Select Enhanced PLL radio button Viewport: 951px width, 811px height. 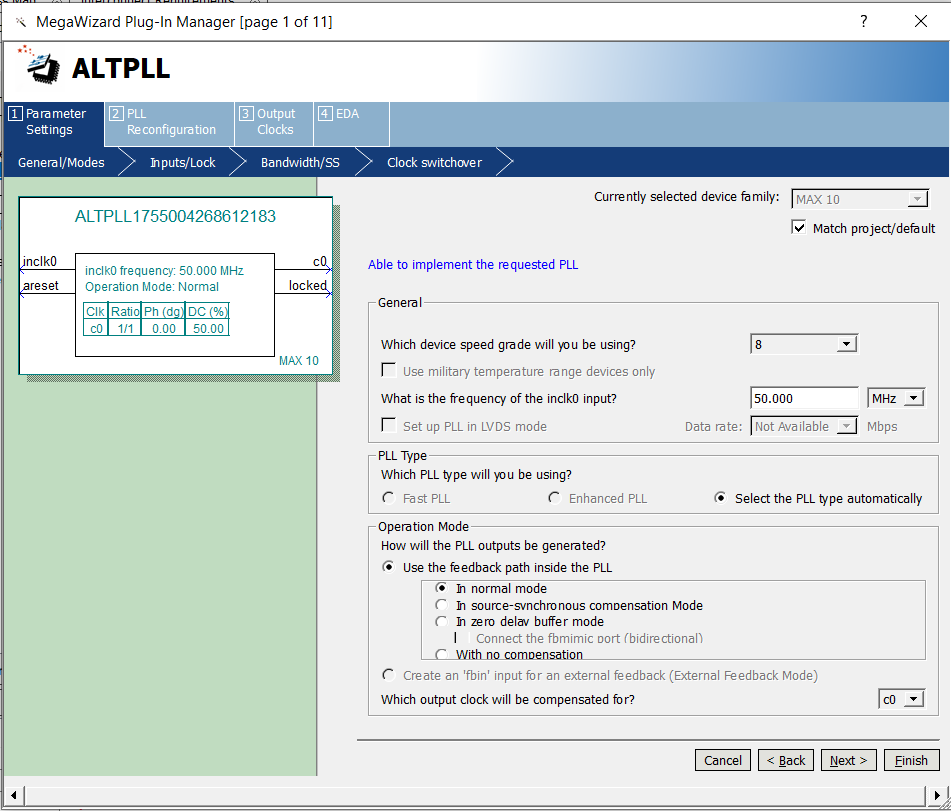click(554, 498)
